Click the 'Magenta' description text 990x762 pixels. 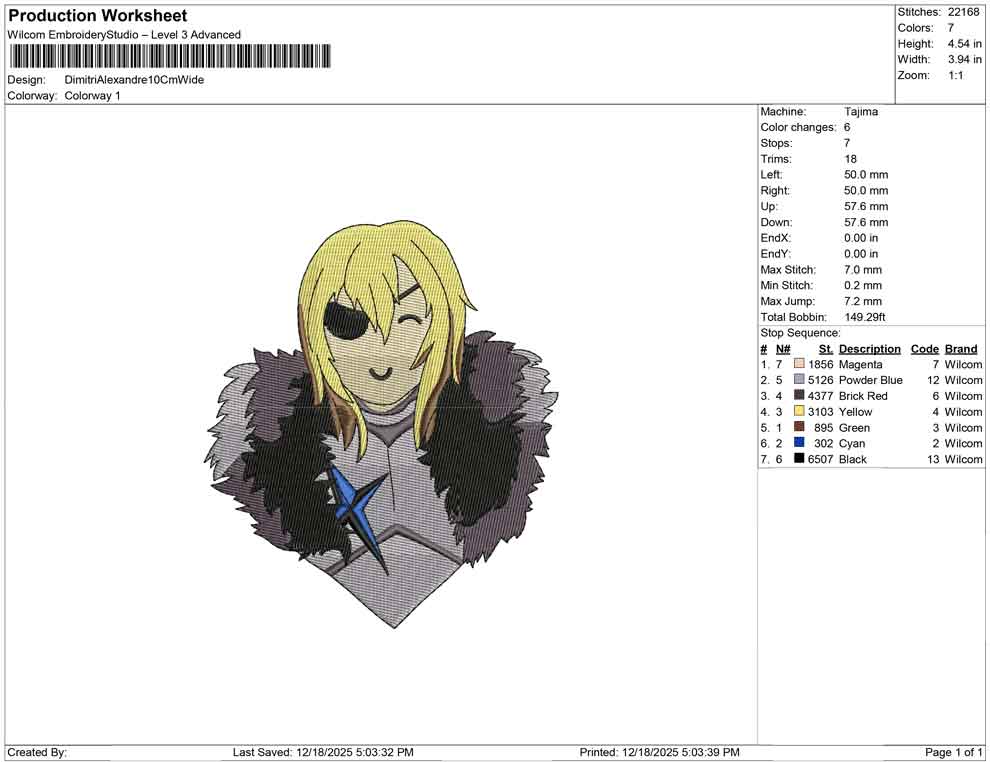(861, 364)
